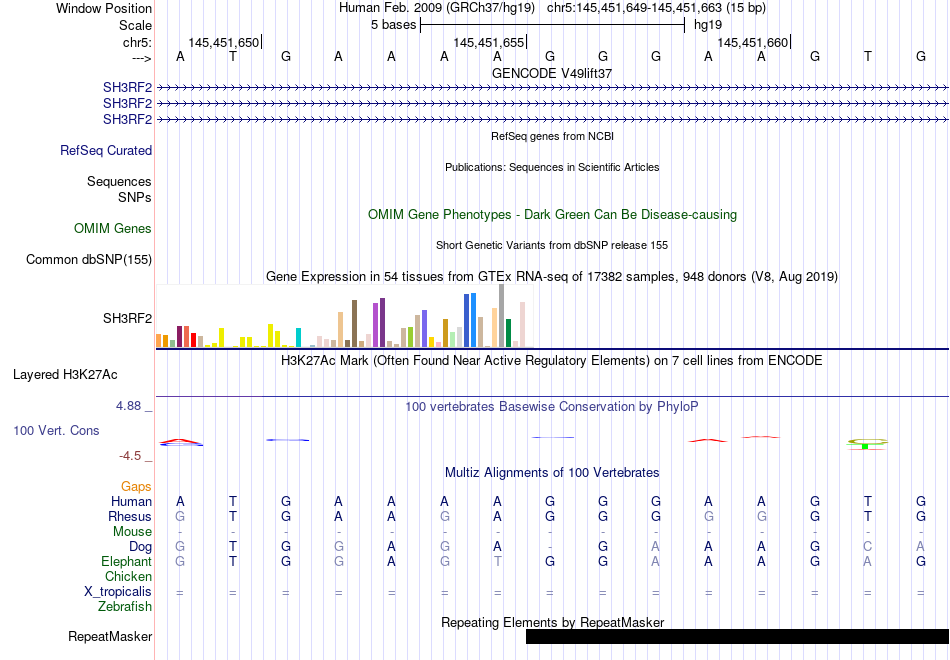Click the Window Position label

[x=104, y=8]
